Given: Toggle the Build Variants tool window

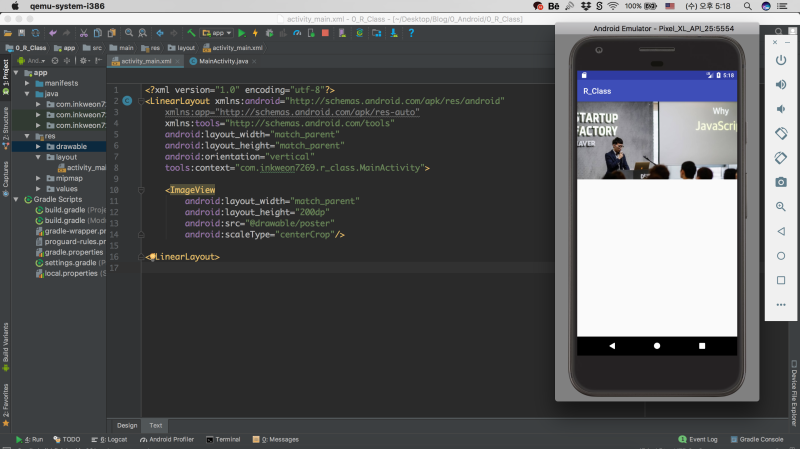Looking at the screenshot, I should 6,347.
